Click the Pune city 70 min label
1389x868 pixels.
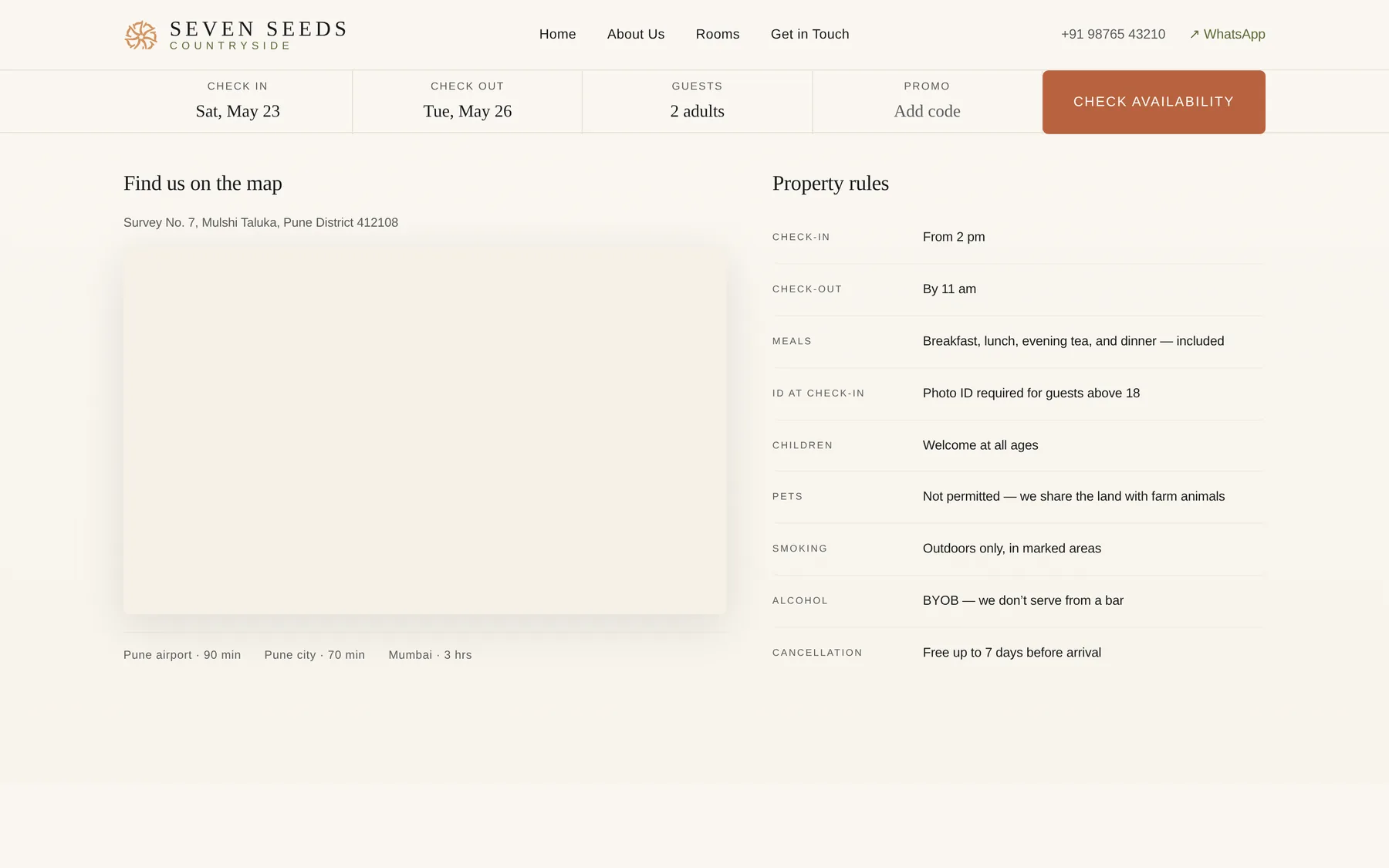click(x=315, y=655)
